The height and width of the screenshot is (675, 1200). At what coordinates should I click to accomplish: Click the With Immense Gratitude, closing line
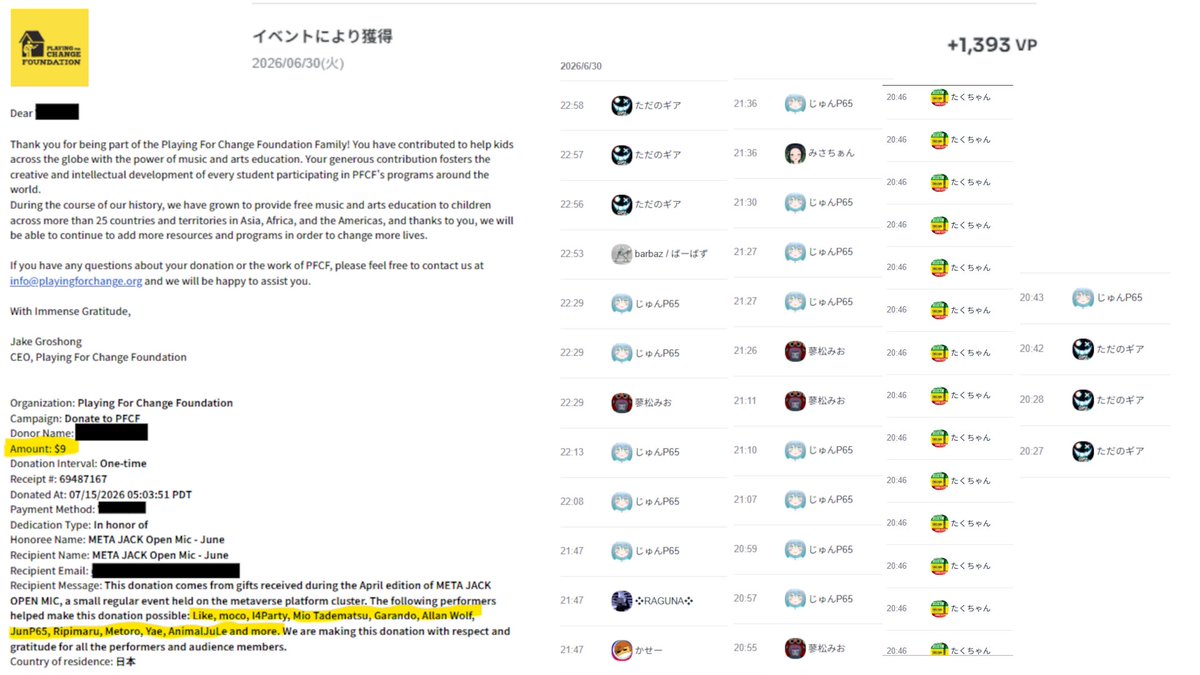pyautogui.click(x=70, y=311)
